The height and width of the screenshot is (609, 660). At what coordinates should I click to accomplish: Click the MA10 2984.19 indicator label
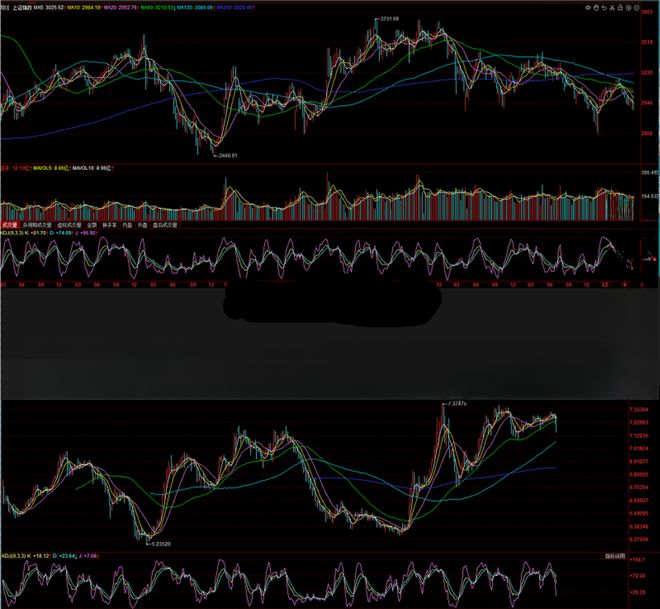84,8
